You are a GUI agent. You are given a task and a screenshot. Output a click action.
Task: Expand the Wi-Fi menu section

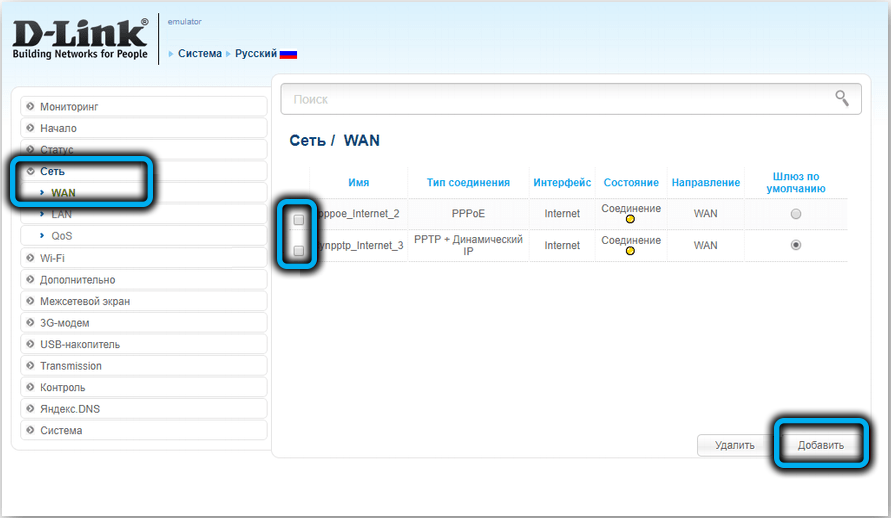tap(52, 258)
